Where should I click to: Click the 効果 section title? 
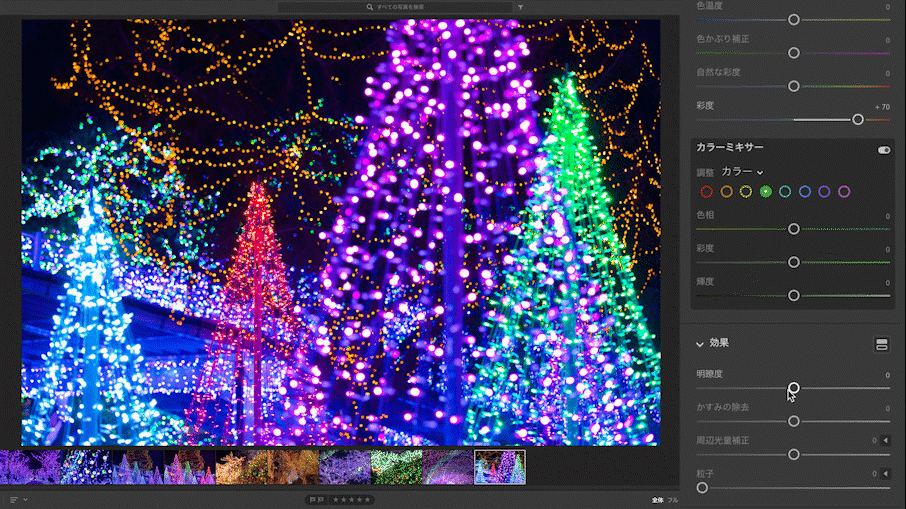point(719,343)
